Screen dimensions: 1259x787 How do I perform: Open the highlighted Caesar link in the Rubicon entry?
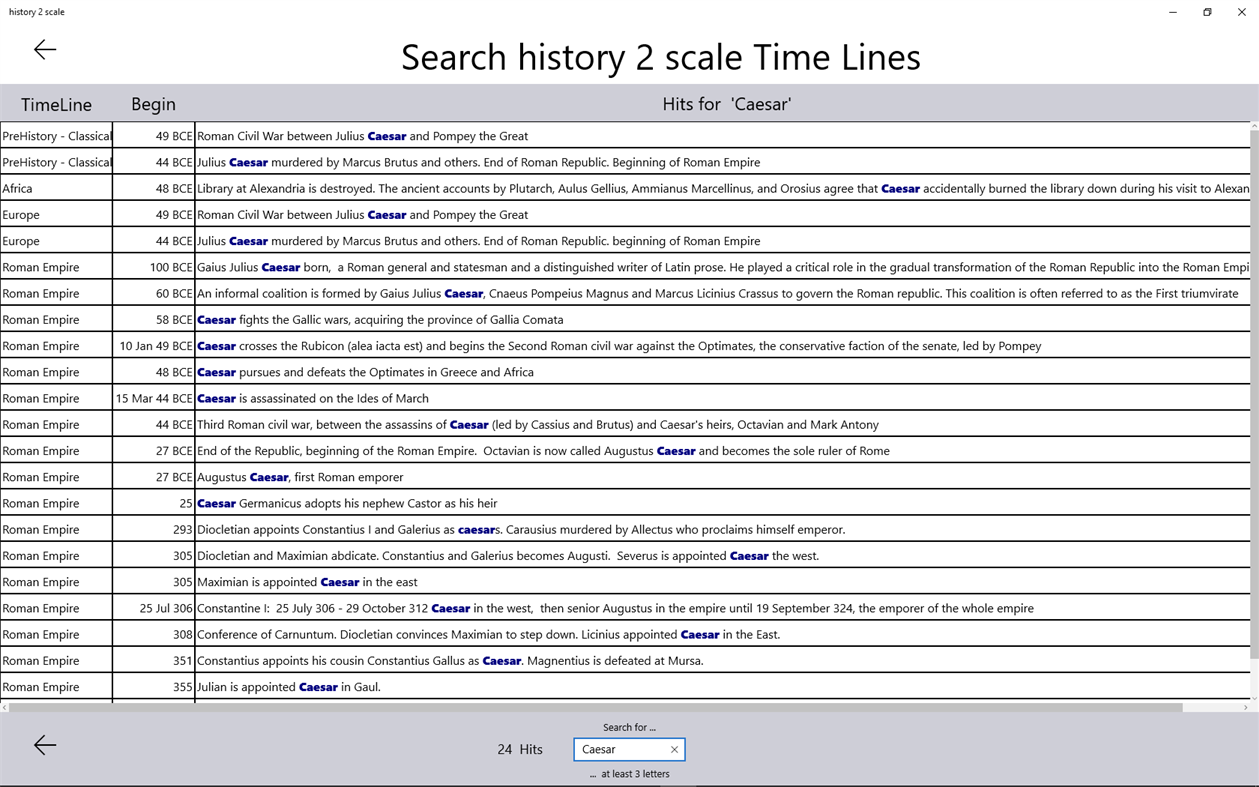pyautogui.click(x=216, y=345)
